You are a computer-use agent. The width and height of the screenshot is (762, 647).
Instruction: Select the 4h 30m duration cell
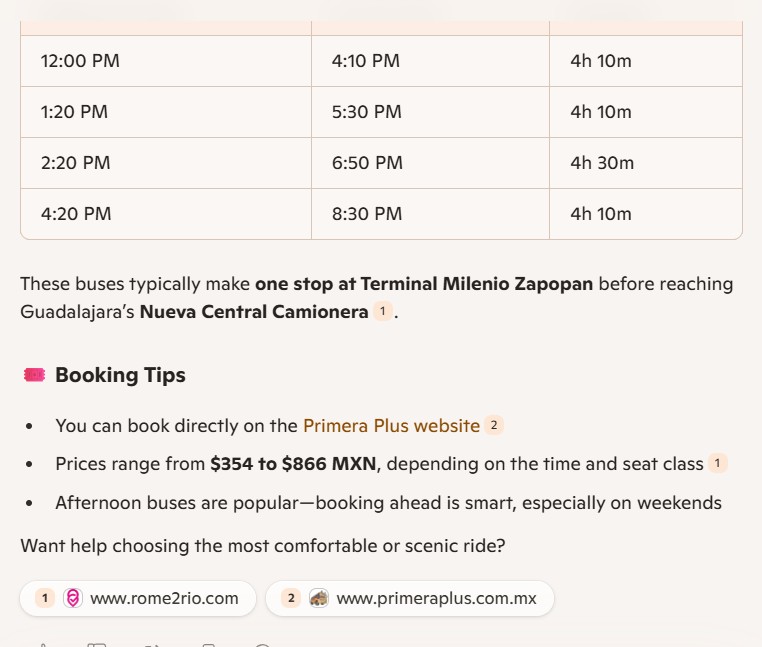tap(602, 163)
